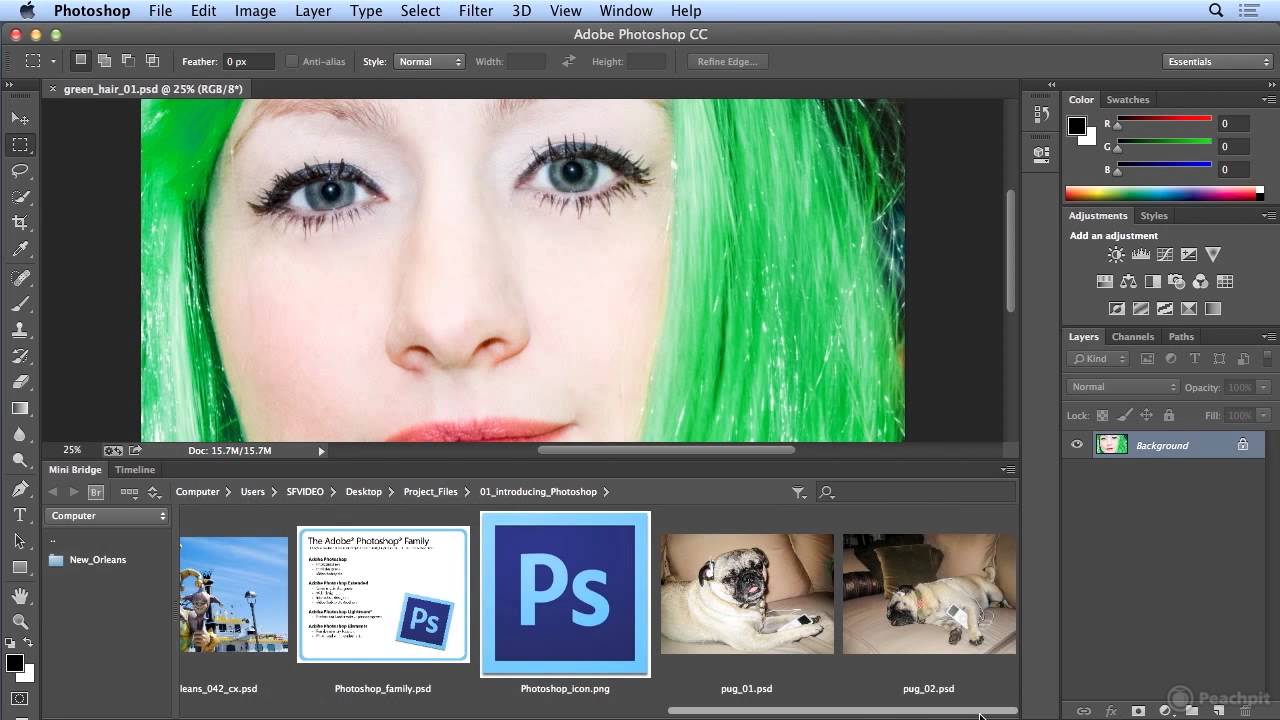Image resolution: width=1280 pixels, height=720 pixels.
Task: Enable Intersect with selection mode
Action: [152, 61]
